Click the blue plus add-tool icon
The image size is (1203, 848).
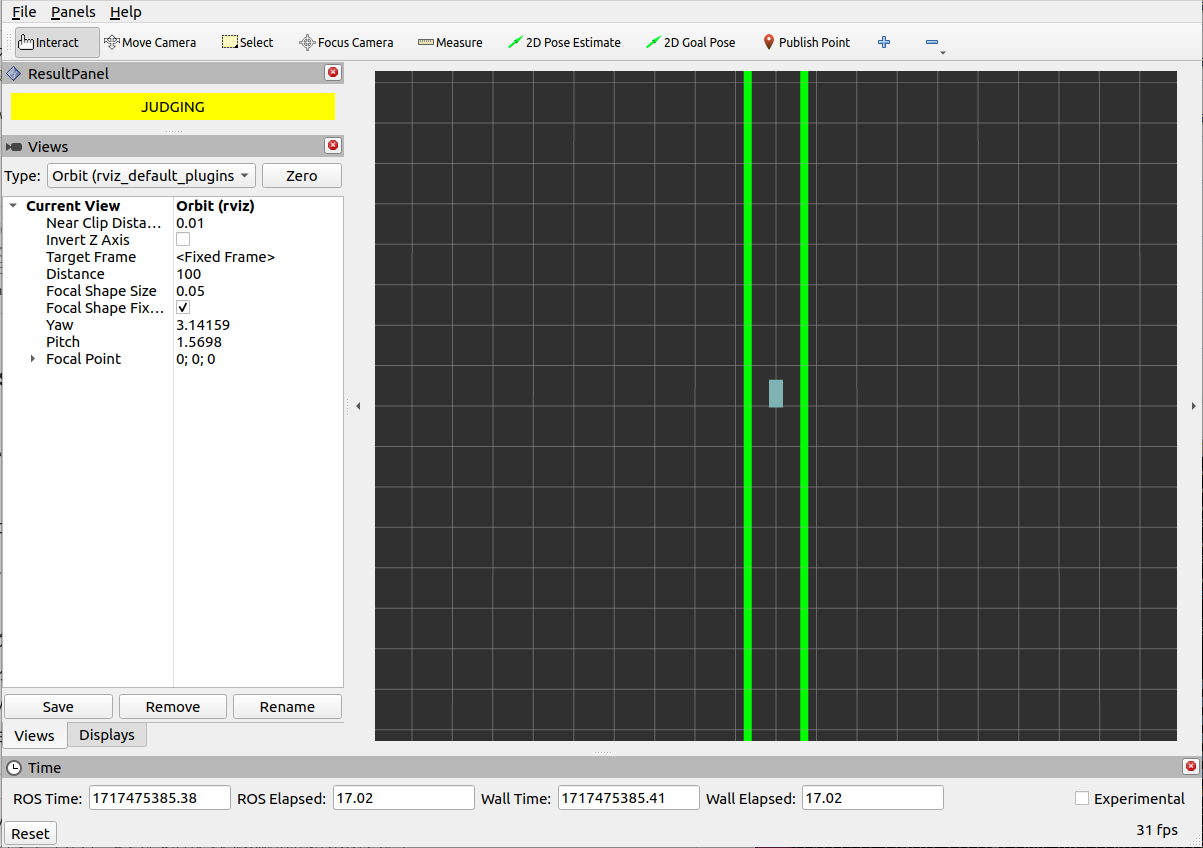(x=884, y=42)
